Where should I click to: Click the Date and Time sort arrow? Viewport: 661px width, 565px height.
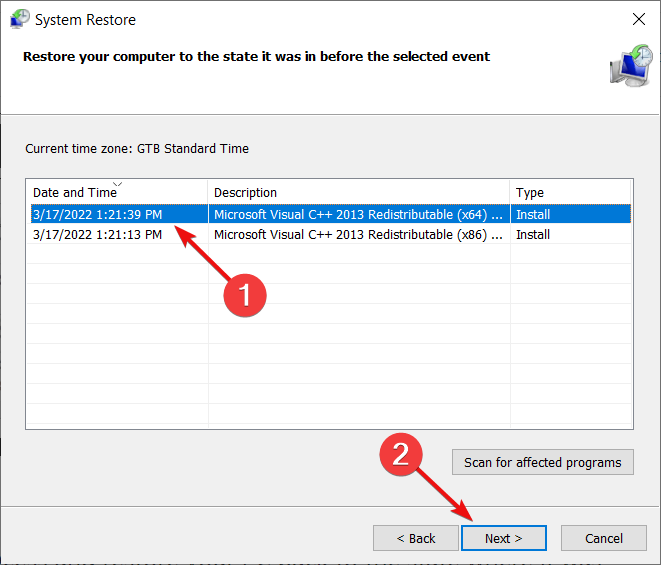pos(118,184)
